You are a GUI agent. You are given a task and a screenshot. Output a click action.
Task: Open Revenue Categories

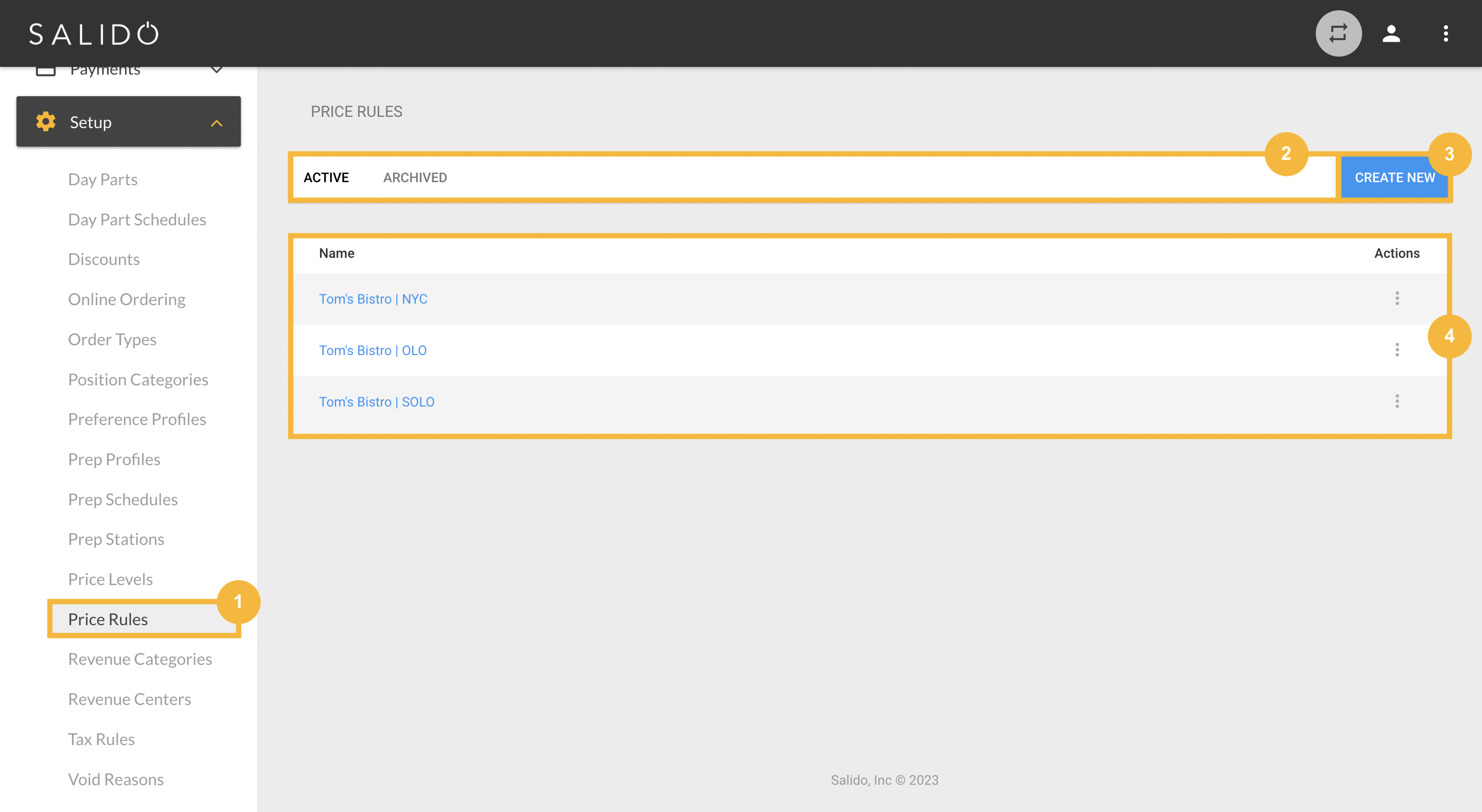140,659
